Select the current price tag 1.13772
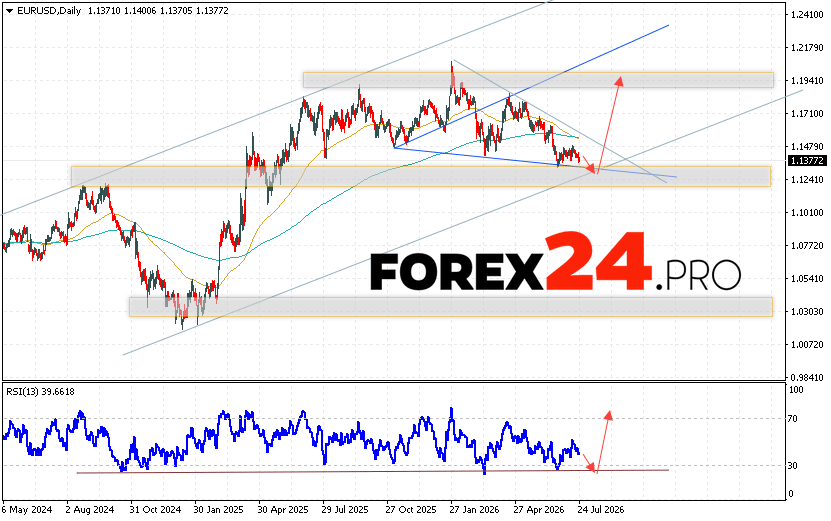 click(806, 160)
